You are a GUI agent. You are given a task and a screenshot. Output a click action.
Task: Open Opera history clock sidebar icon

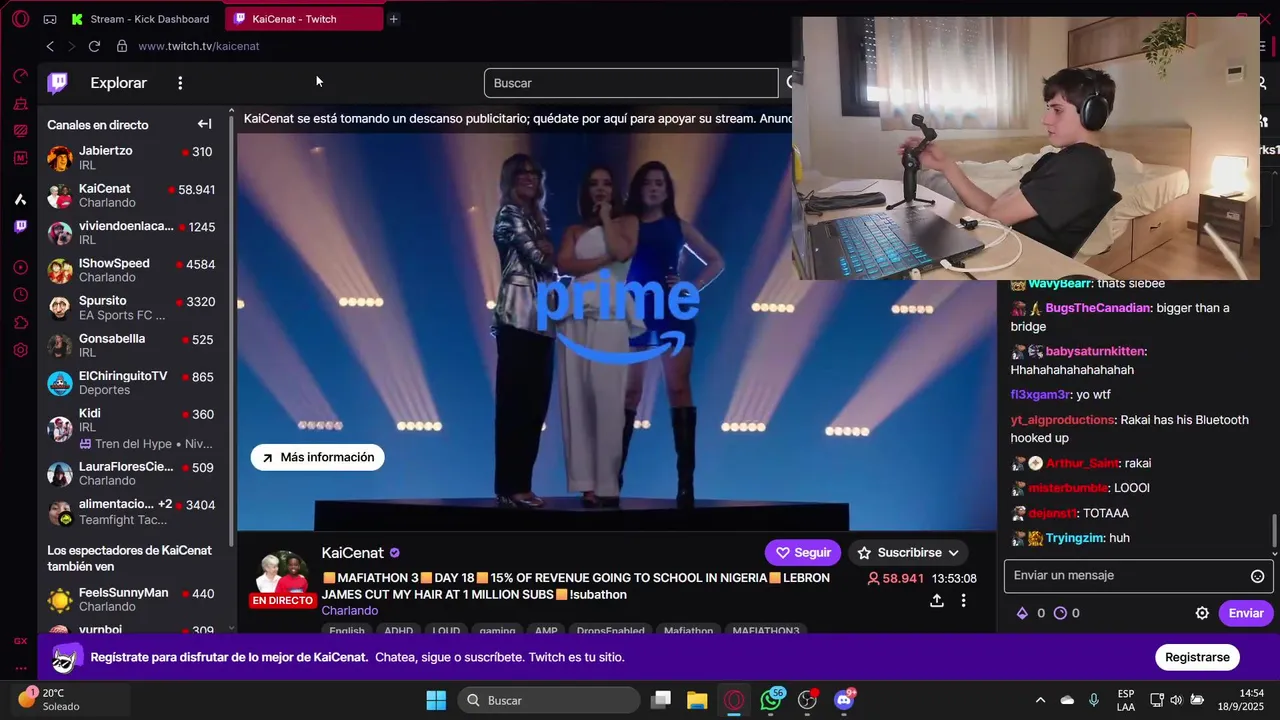tap(20, 295)
